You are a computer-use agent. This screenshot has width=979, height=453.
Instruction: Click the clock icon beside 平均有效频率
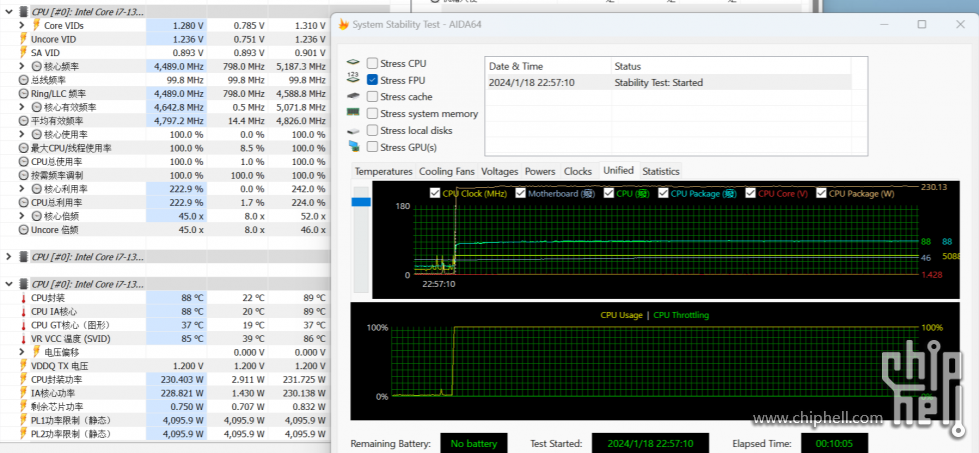click(x=24, y=121)
